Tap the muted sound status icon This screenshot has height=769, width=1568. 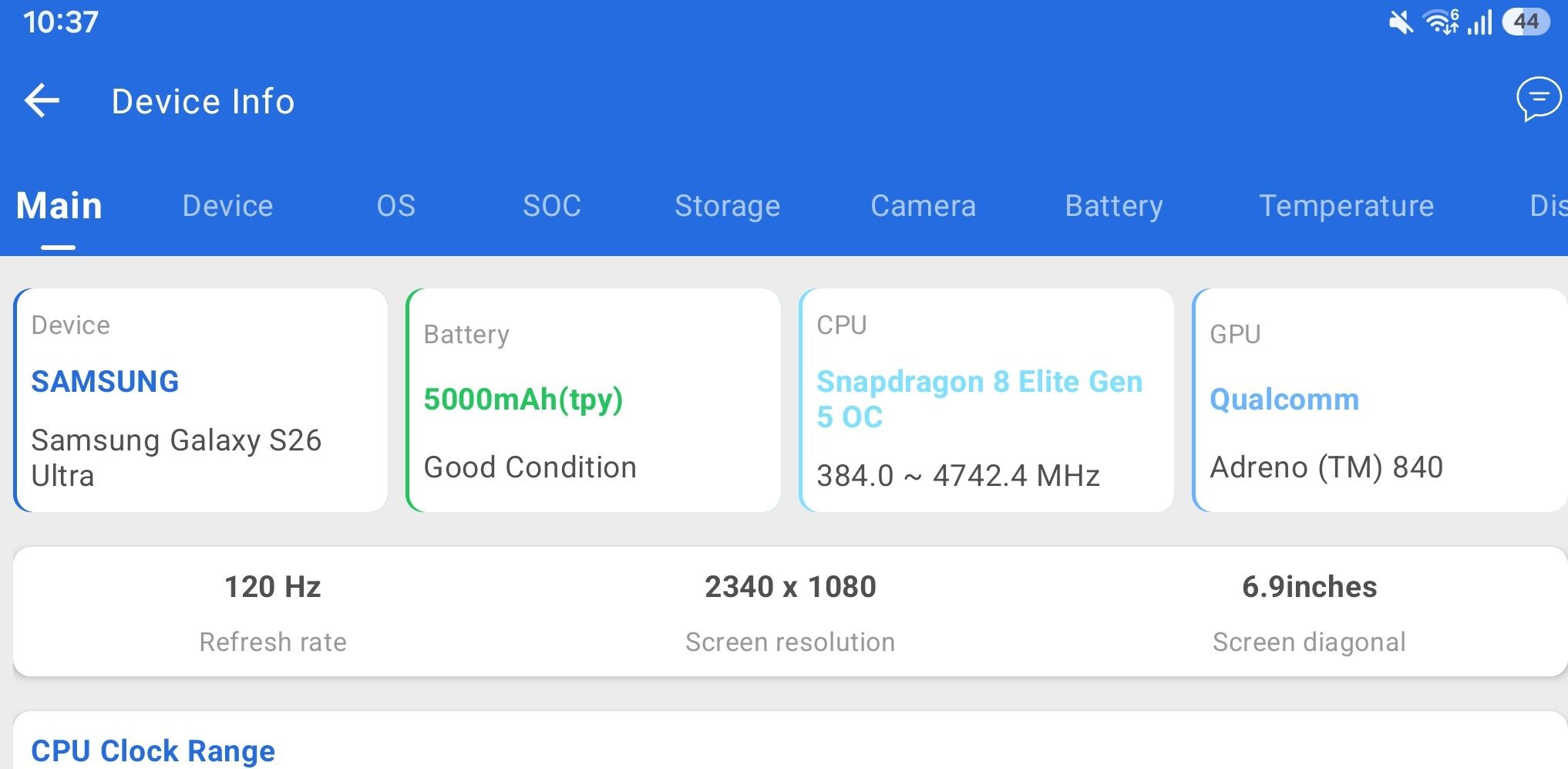pyautogui.click(x=1401, y=22)
